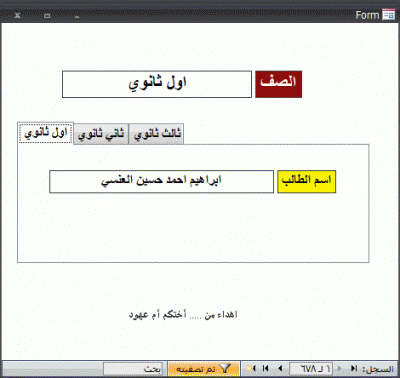The height and width of the screenshot is (378, 400).
Task: Click the yellow اسم الطالب label
Action: pos(306,182)
